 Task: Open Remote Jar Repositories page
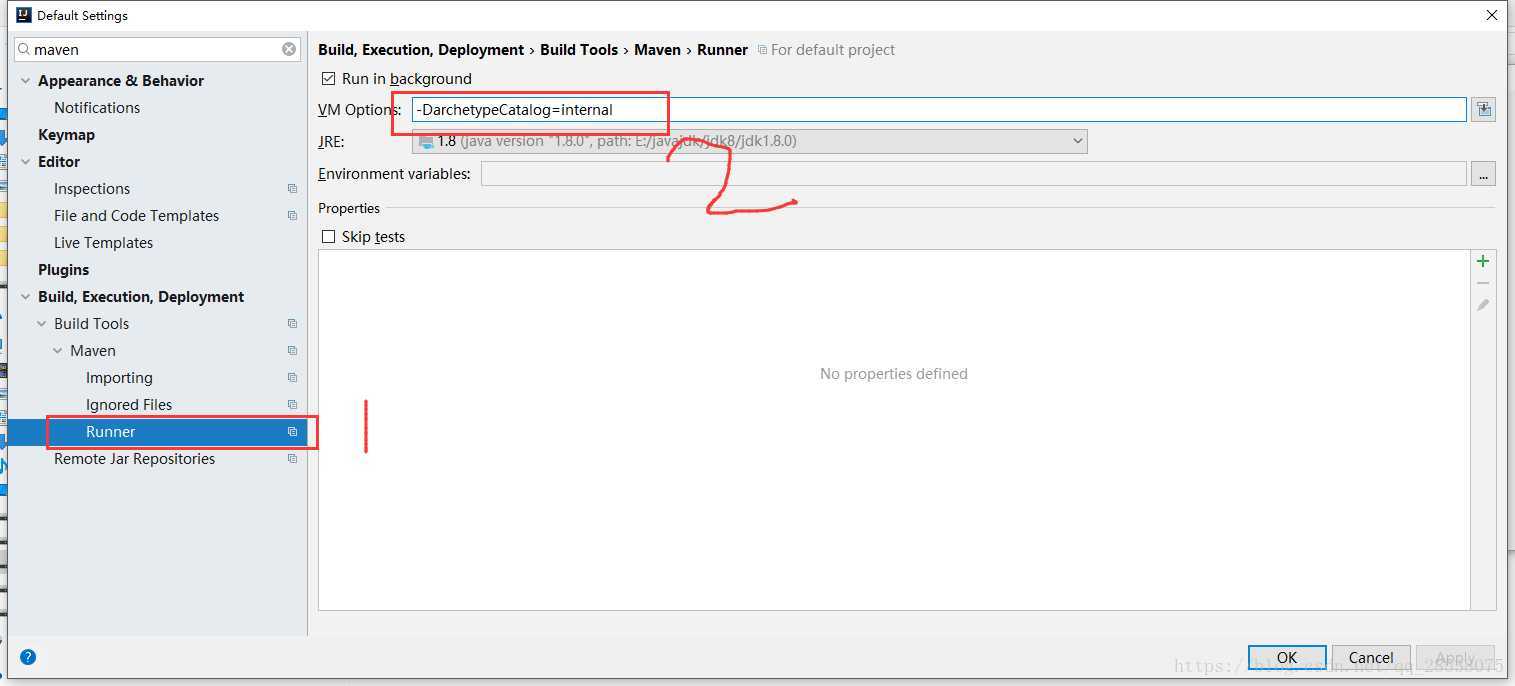point(134,459)
